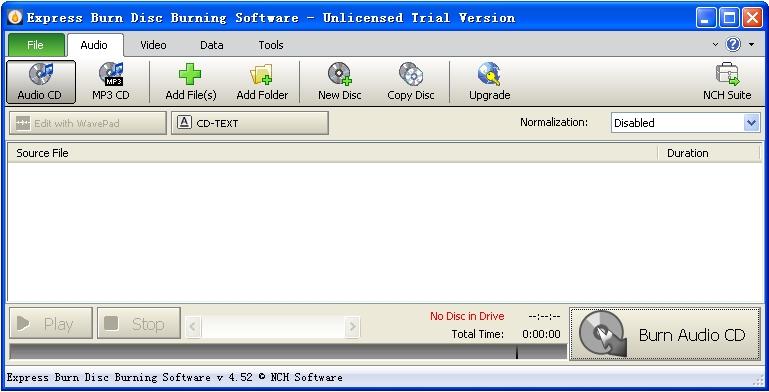The height and width of the screenshot is (392, 769).
Task: Expand the Normalization dropdown
Action: click(751, 123)
